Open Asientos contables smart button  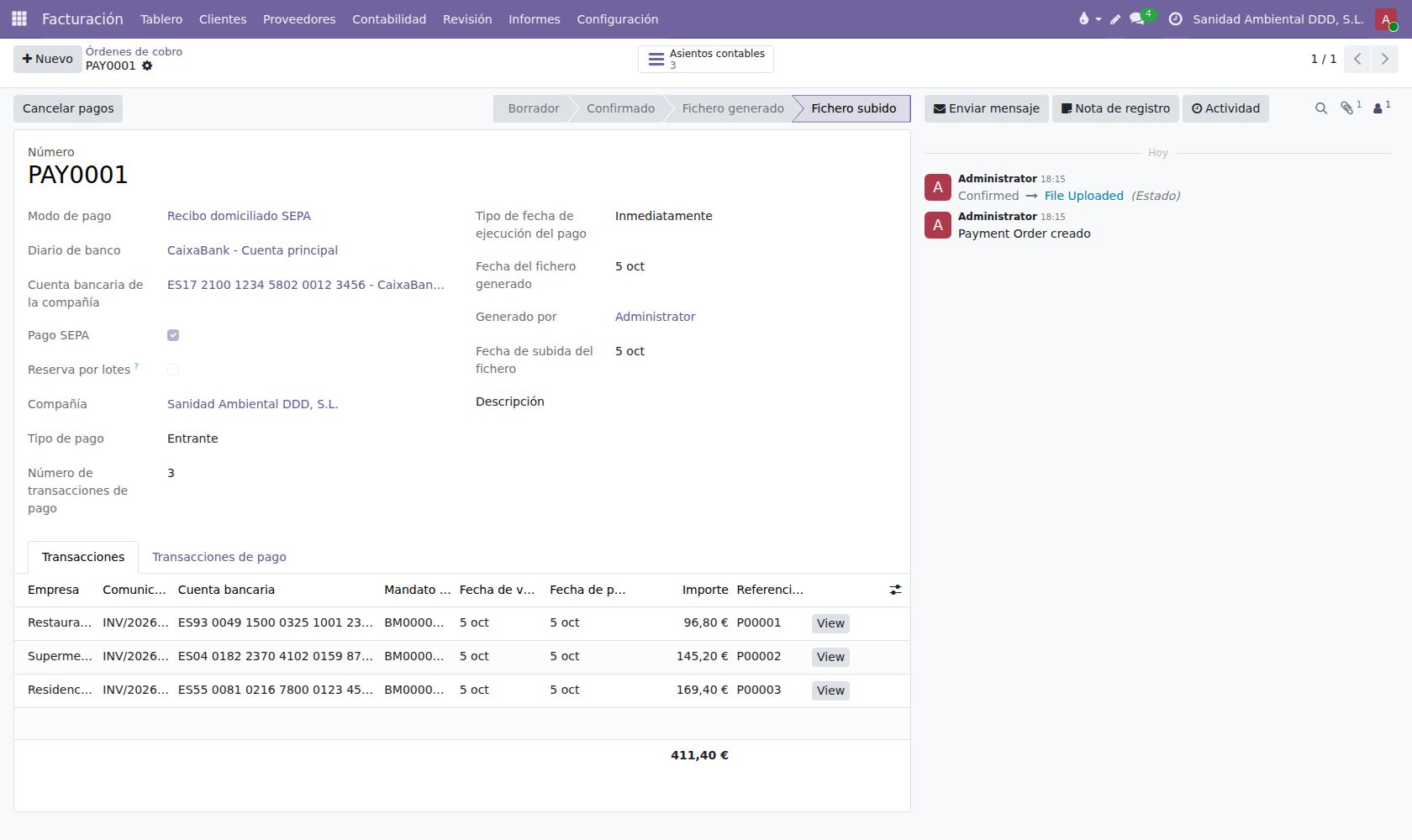click(706, 59)
